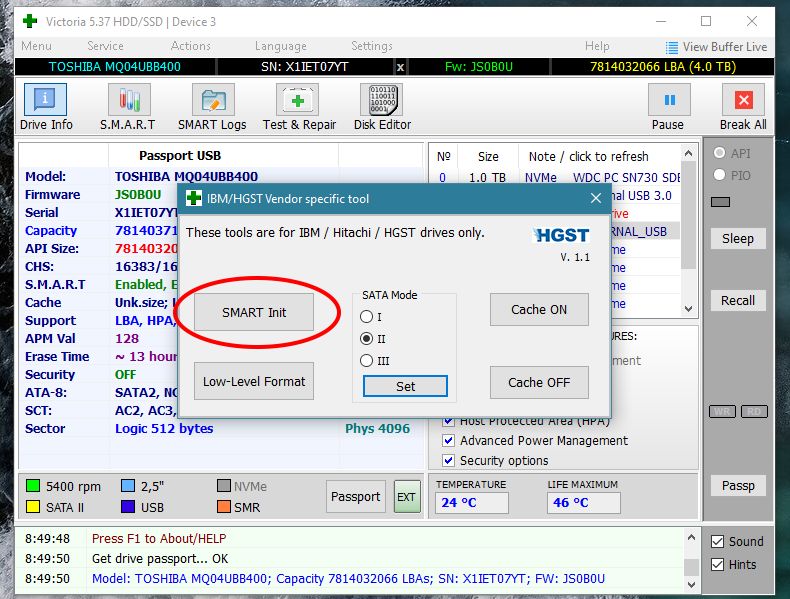Select device 0 row WDC PC SN730
The height and width of the screenshot is (599, 790).
[x=557, y=178]
